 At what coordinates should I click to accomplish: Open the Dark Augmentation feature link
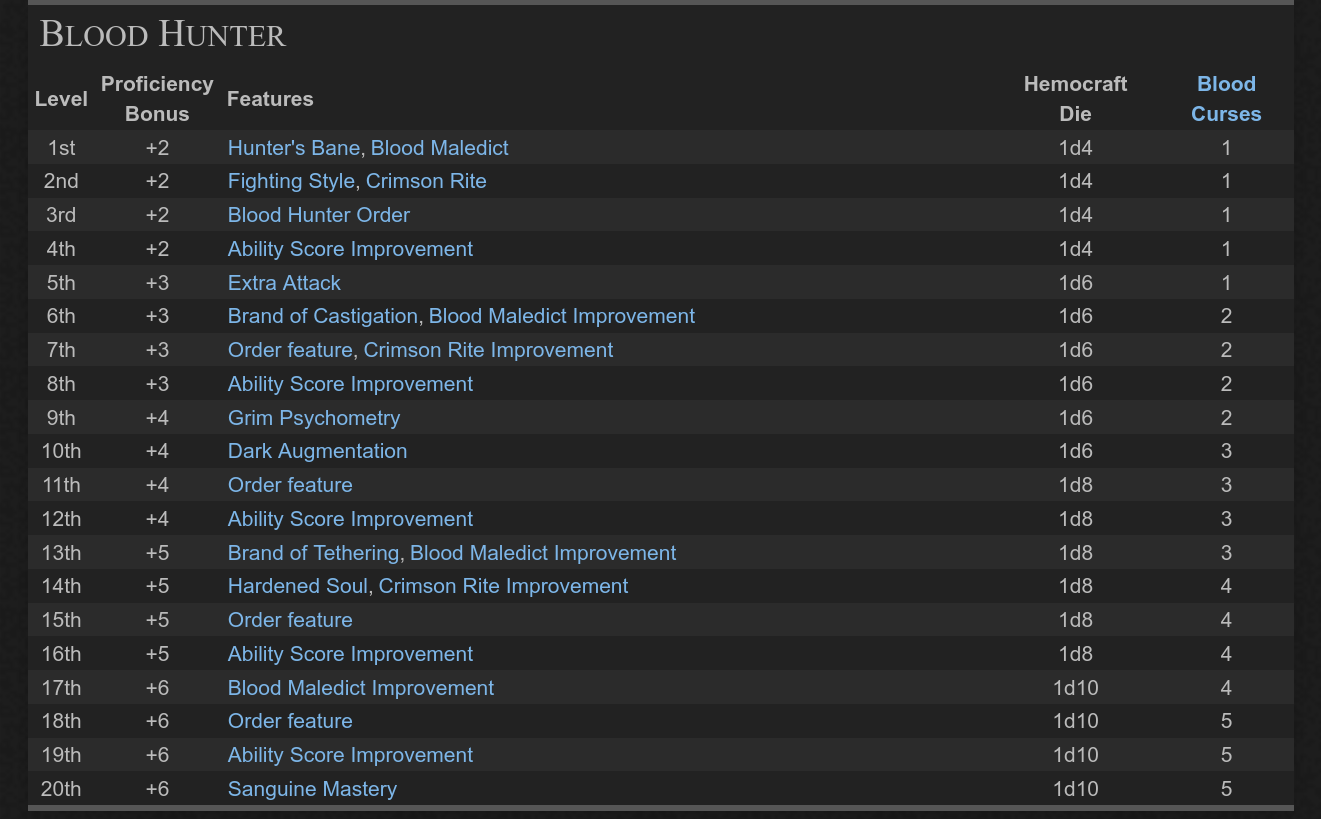317,451
